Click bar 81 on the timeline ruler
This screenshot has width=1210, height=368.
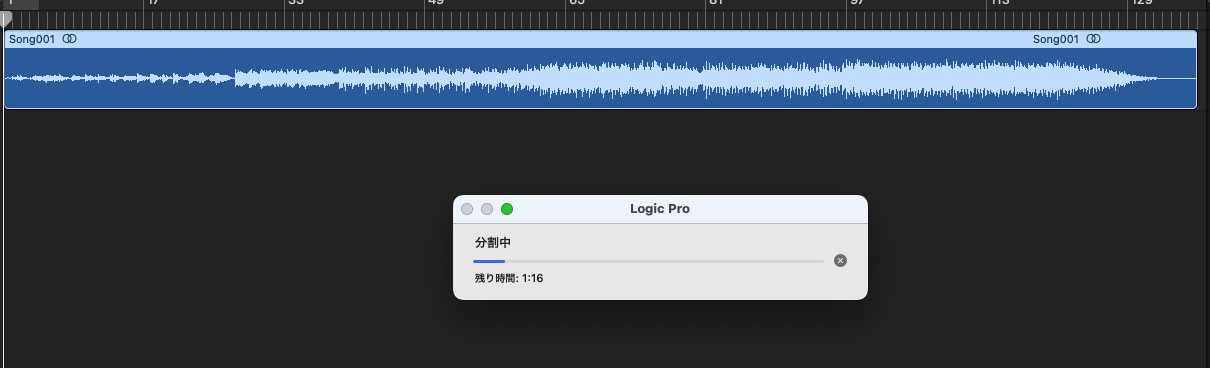pyautogui.click(x=716, y=4)
